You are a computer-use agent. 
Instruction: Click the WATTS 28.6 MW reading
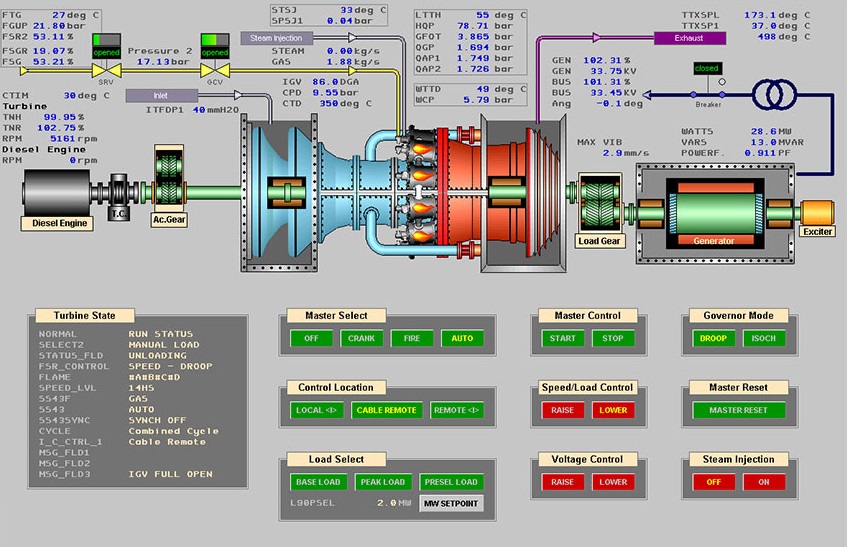771,131
